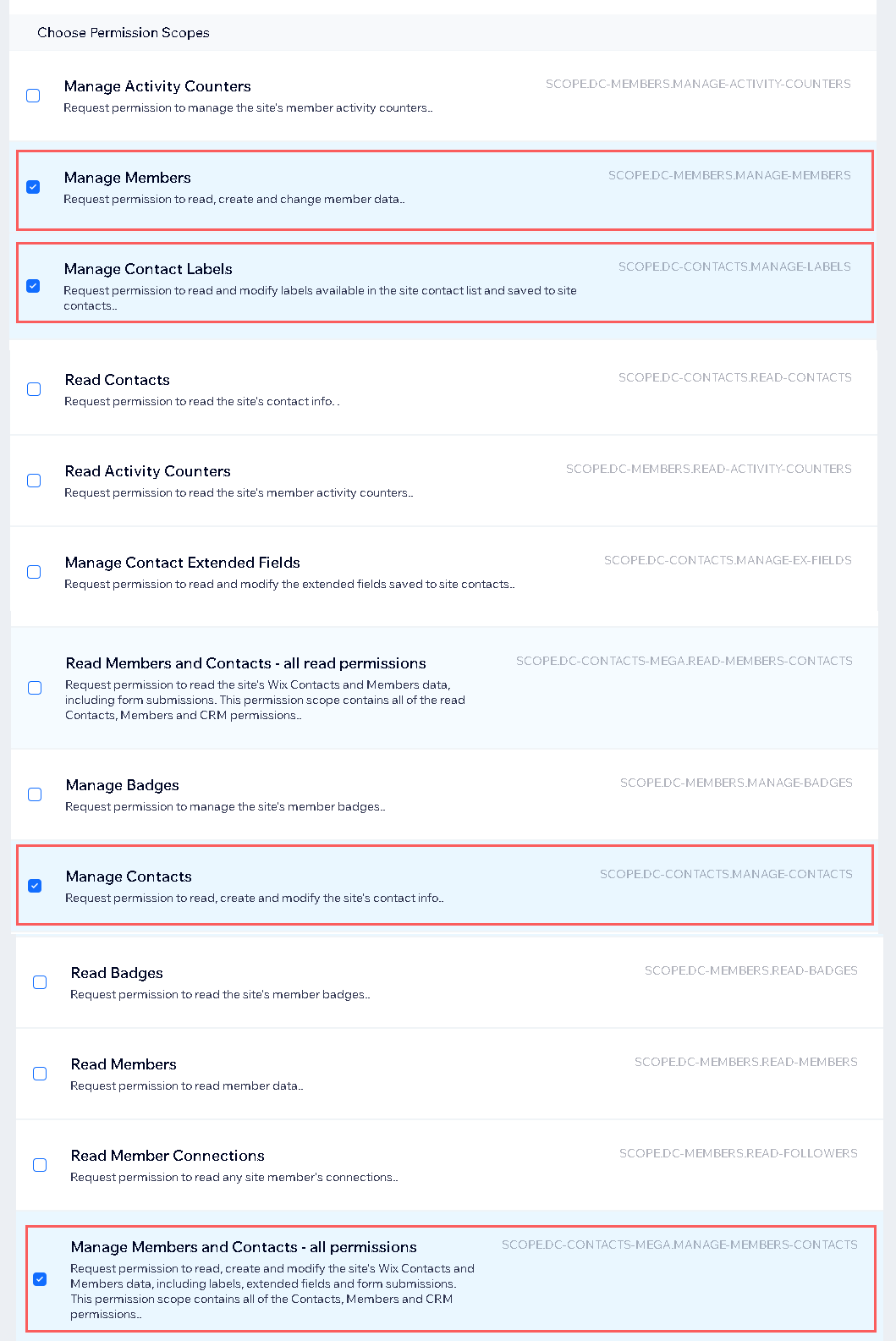Check the Read Contacts permission scope
896x1341 pixels.
tap(33, 389)
